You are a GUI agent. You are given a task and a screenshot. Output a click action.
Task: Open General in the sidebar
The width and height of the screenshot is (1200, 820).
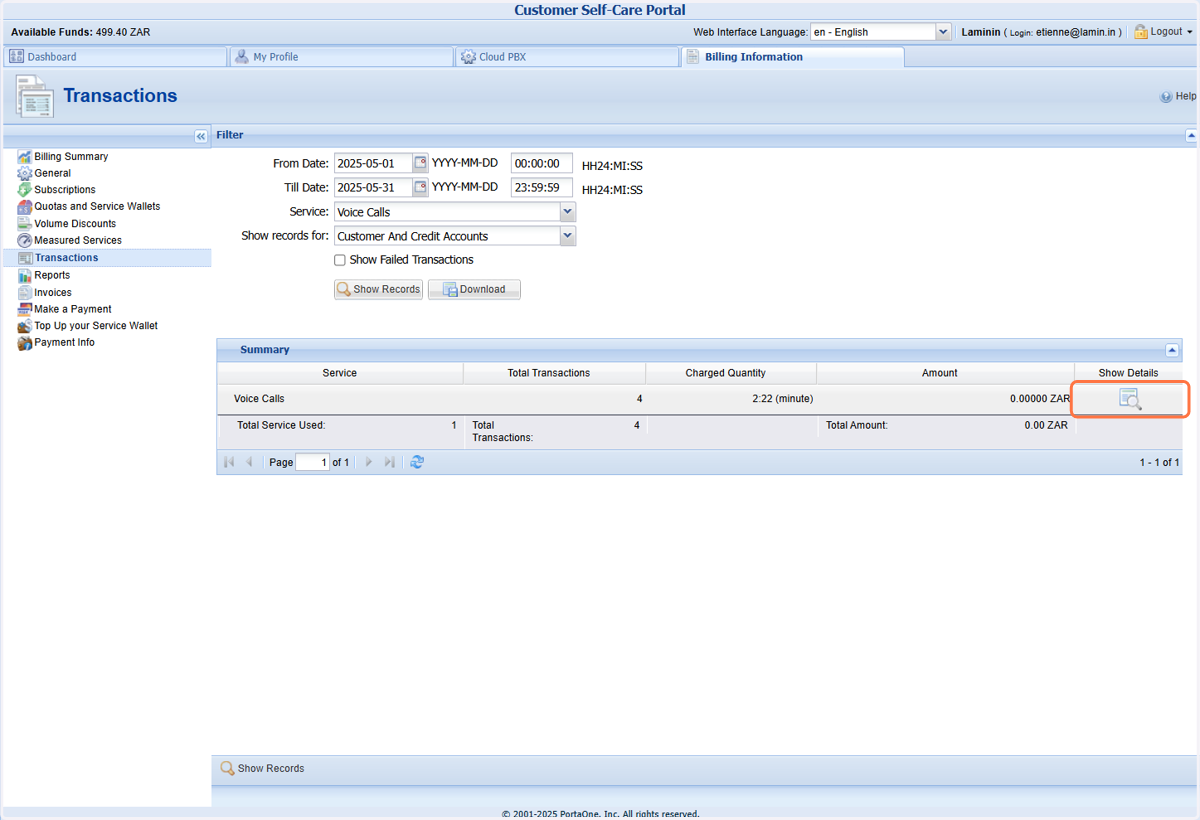point(52,173)
